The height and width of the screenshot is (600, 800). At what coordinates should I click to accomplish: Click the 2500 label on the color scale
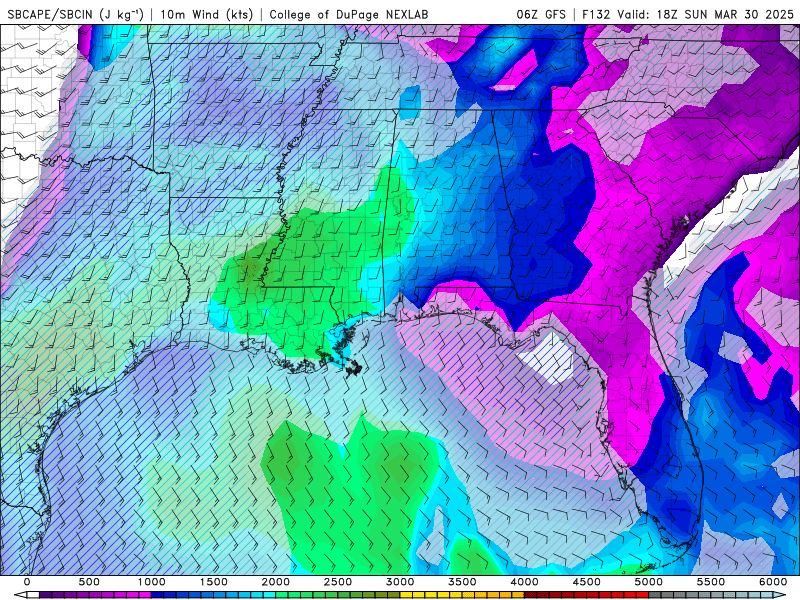click(x=338, y=582)
